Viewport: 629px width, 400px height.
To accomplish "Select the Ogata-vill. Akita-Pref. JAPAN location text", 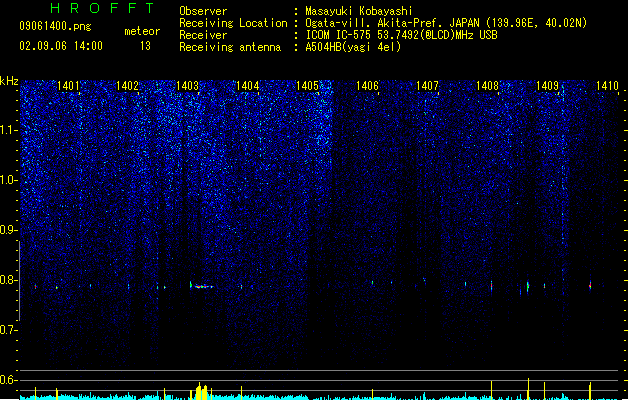I will coord(446,23).
